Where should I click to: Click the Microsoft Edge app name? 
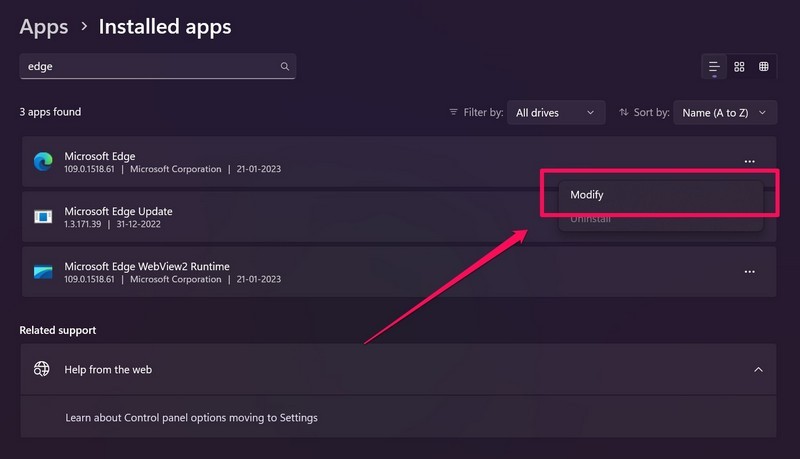coord(100,156)
